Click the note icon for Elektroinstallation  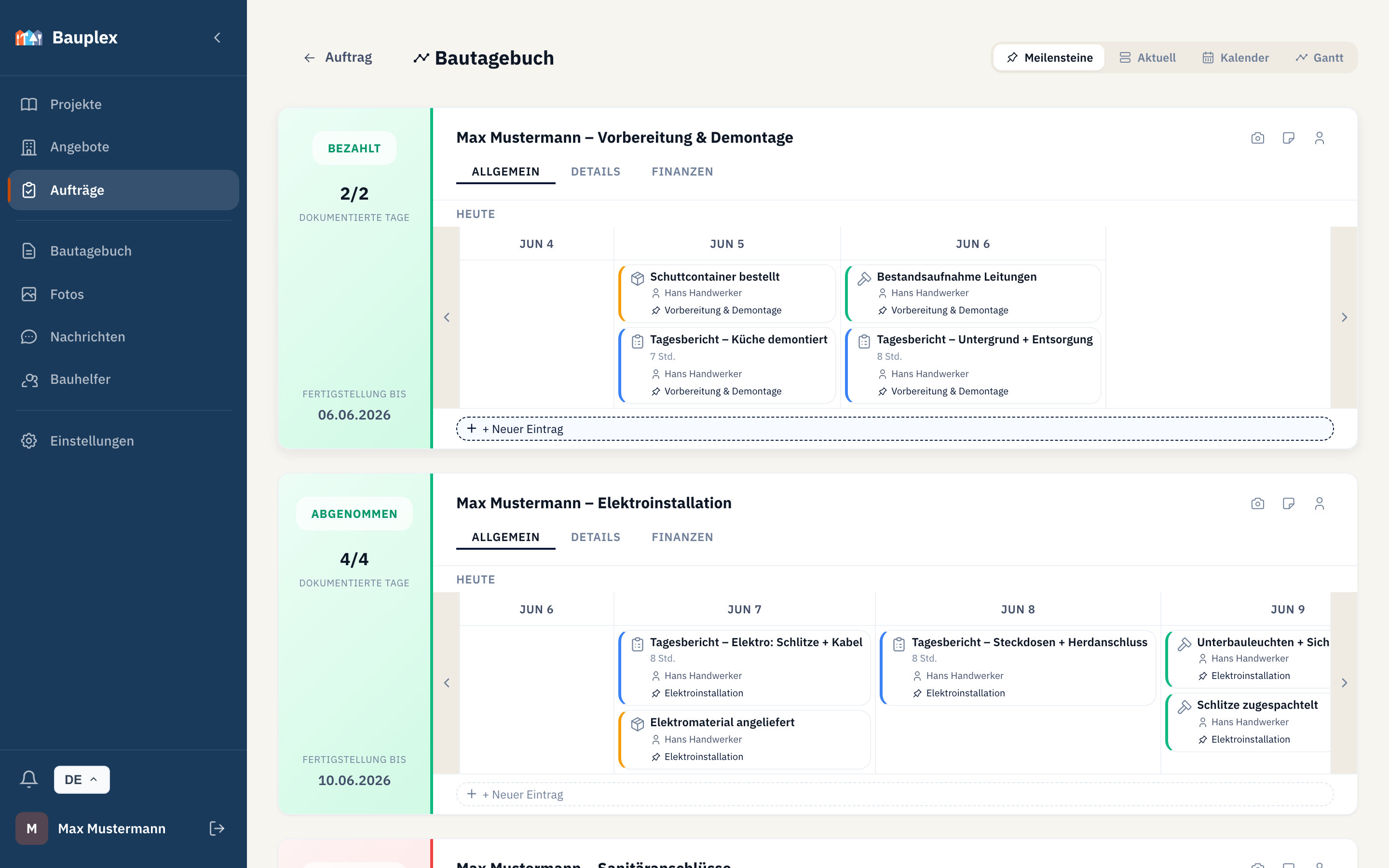[1289, 503]
